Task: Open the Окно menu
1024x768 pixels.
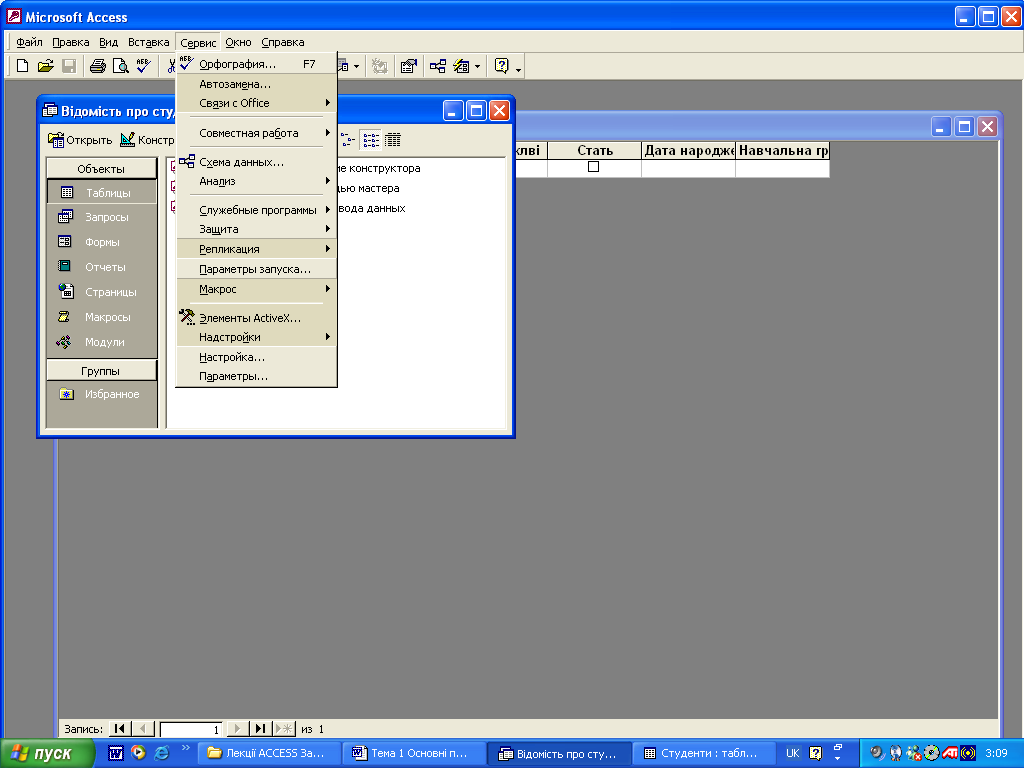Action: point(238,42)
